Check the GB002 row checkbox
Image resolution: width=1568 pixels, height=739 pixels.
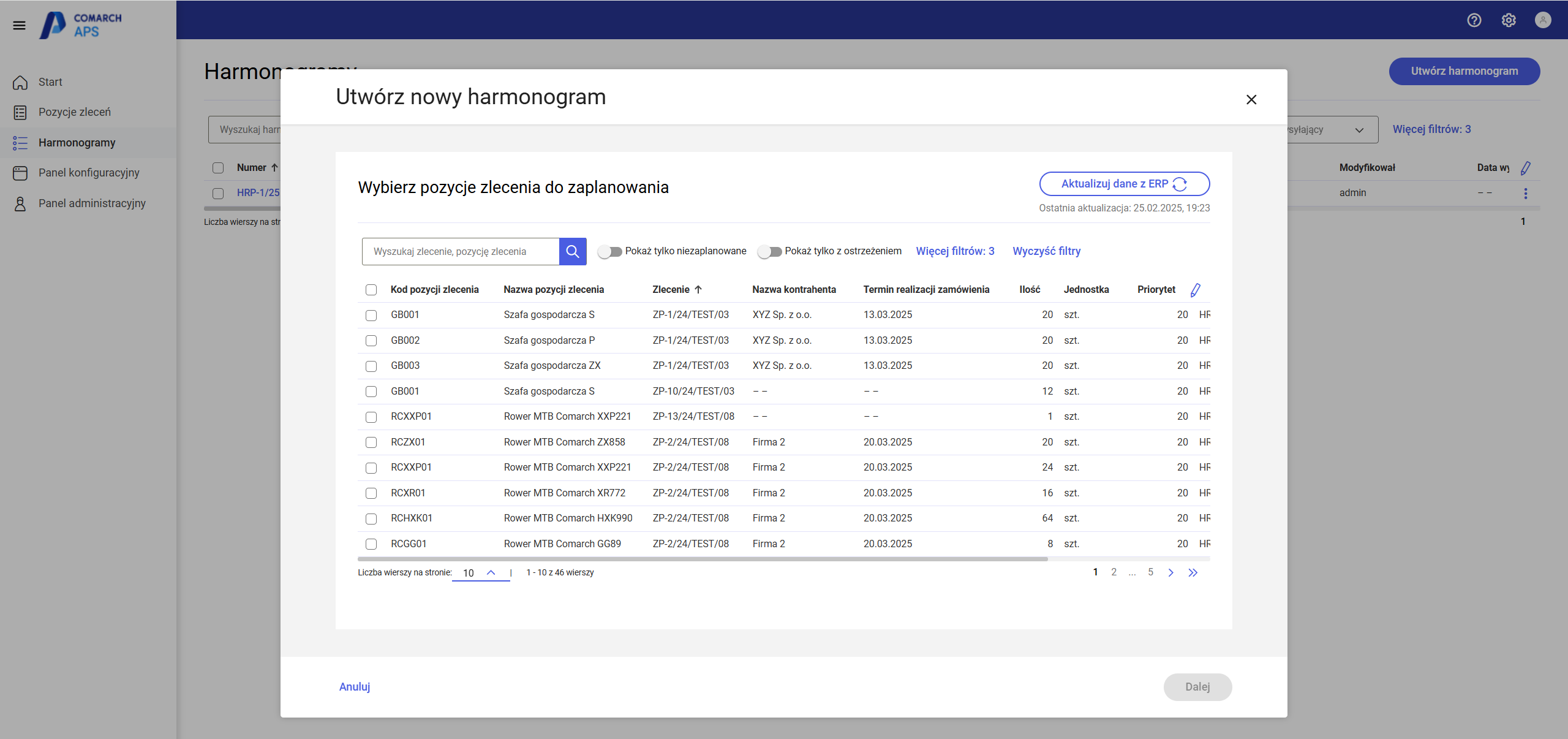coord(371,341)
